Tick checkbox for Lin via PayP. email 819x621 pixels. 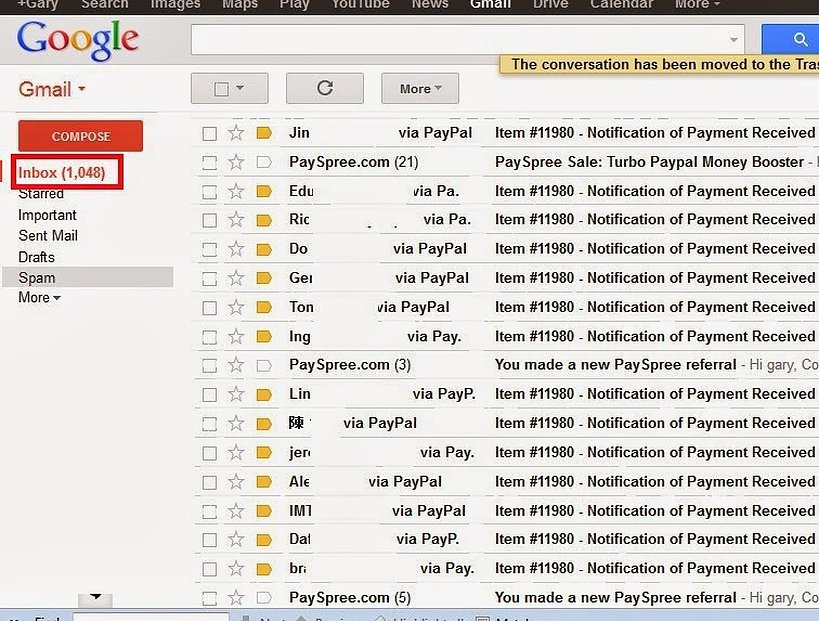pos(209,395)
